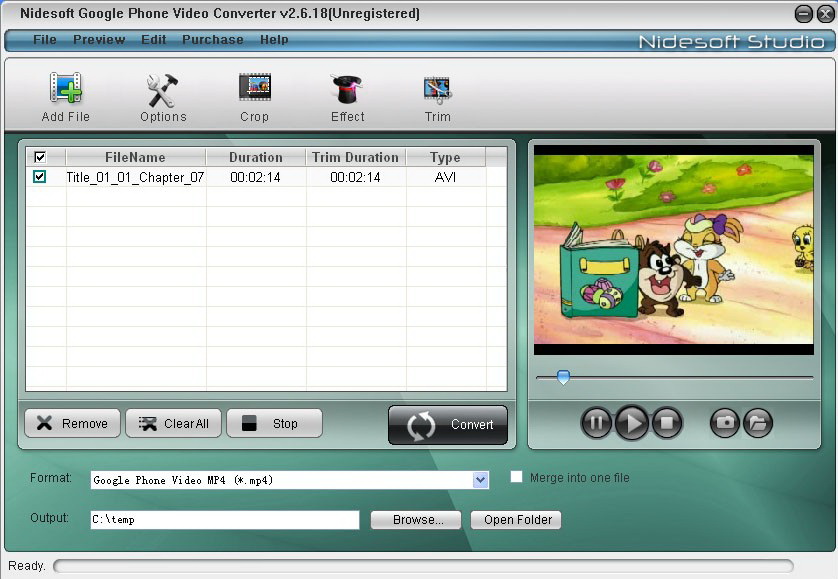Click the FileName column header
The height and width of the screenshot is (579, 838).
click(136, 157)
